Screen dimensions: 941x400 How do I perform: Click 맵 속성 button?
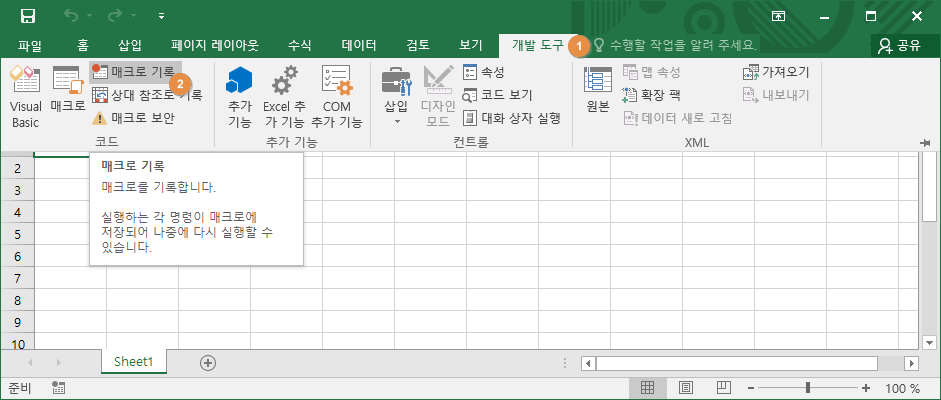tap(651, 73)
